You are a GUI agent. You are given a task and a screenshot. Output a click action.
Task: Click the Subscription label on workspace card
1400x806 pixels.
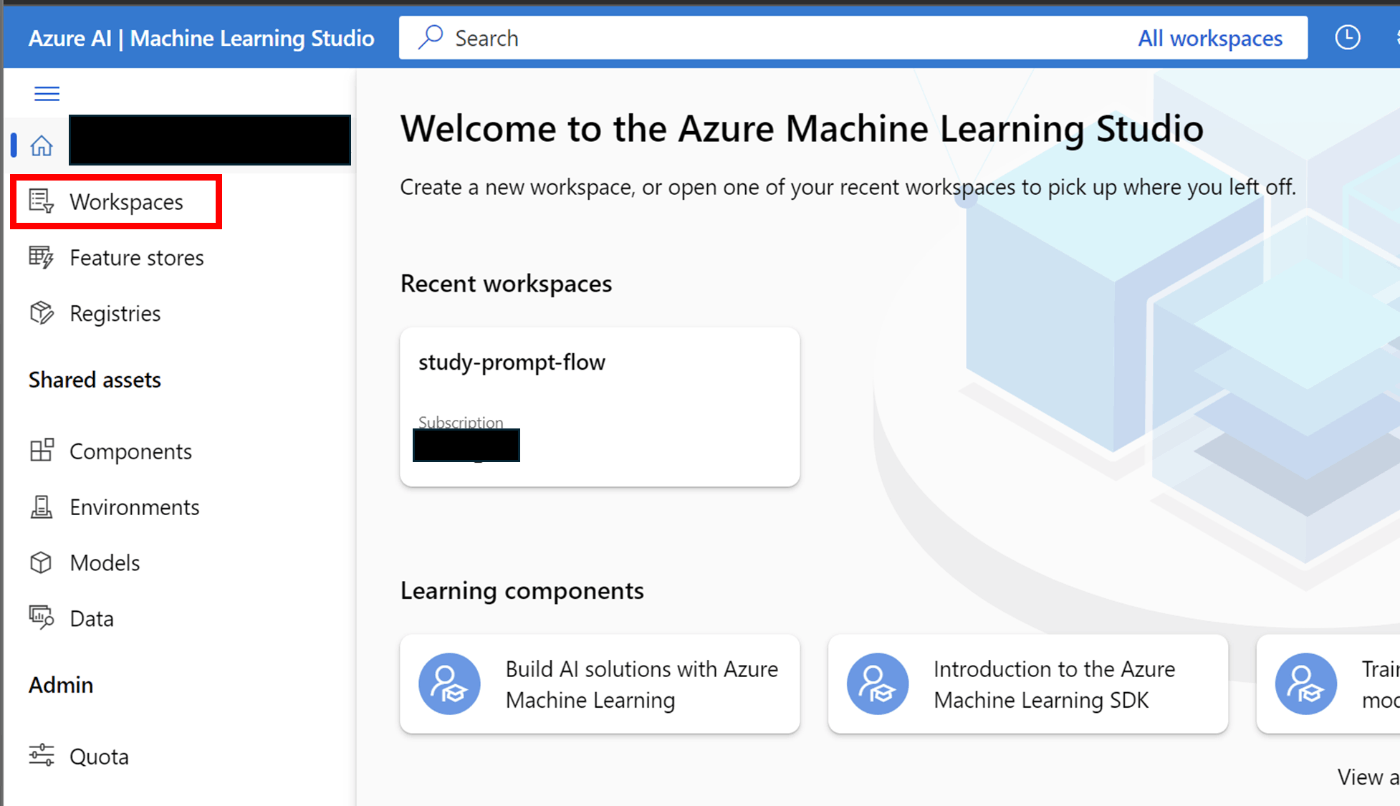coord(461,422)
